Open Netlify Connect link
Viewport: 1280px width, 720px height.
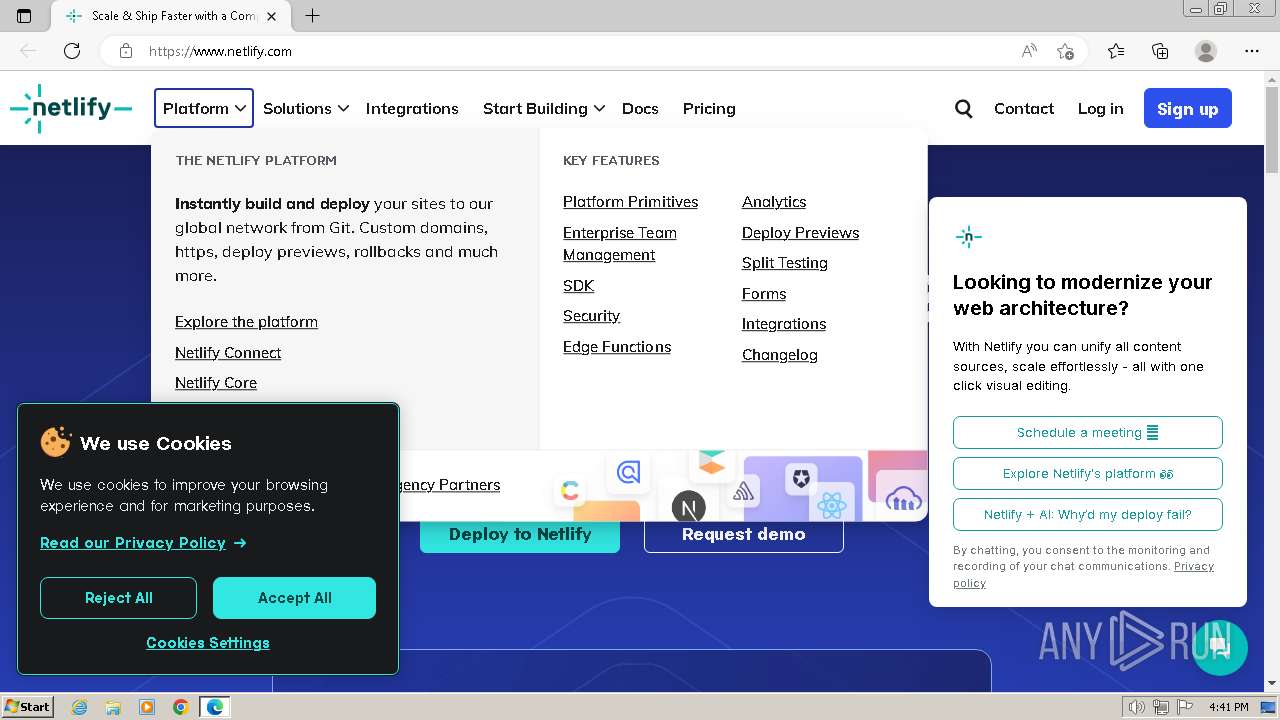tap(228, 353)
